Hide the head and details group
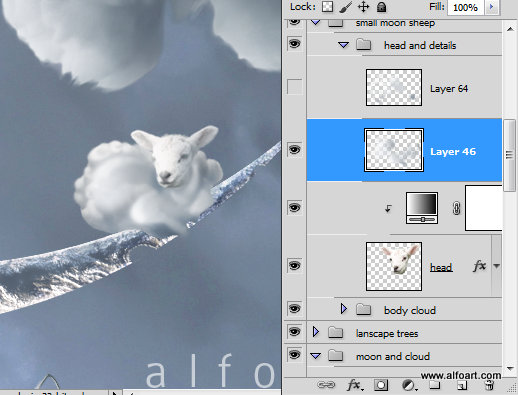Viewport: 518px width, 395px height. tap(294, 44)
